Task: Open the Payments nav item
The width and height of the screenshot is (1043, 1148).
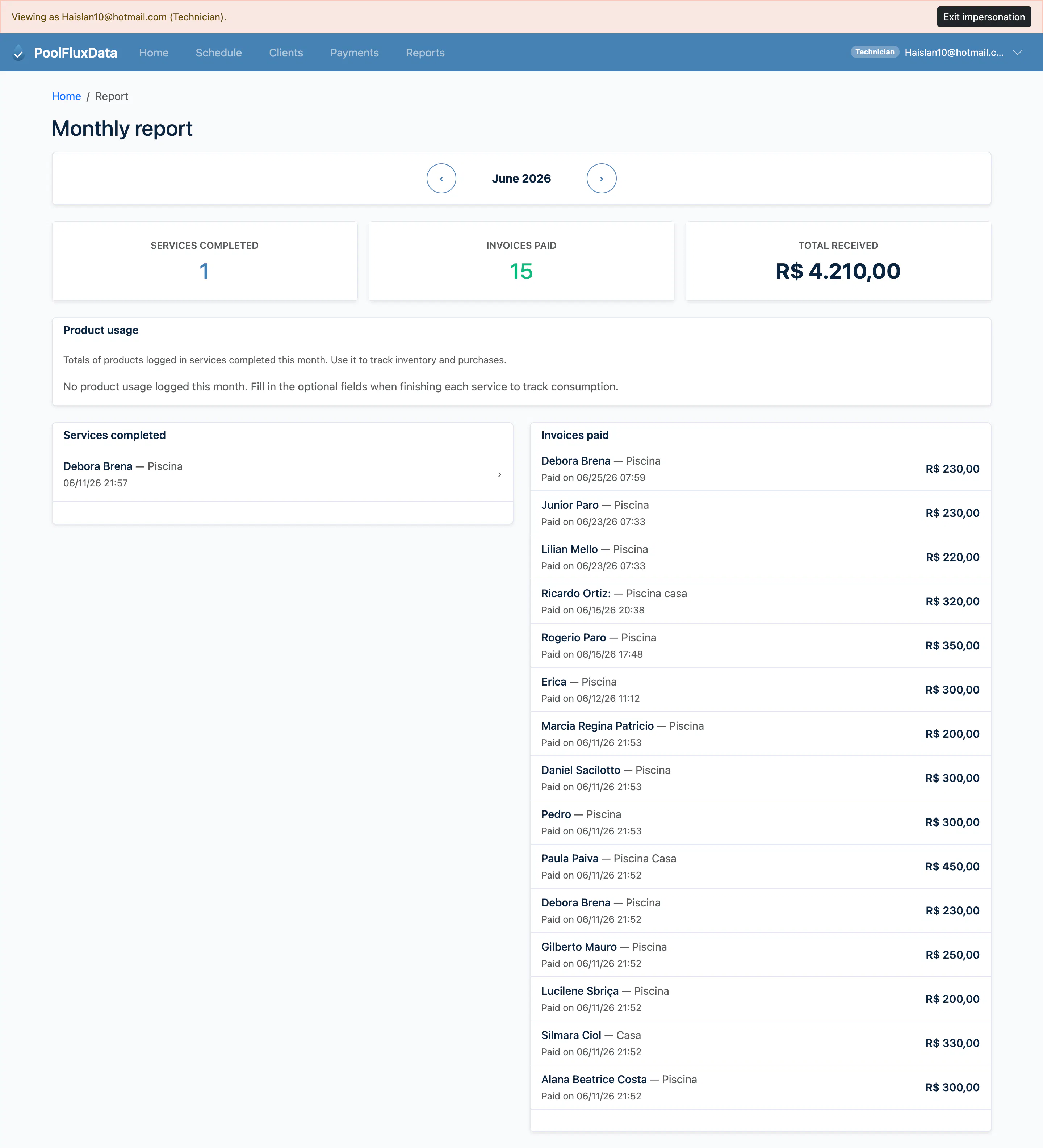Action: tap(354, 53)
